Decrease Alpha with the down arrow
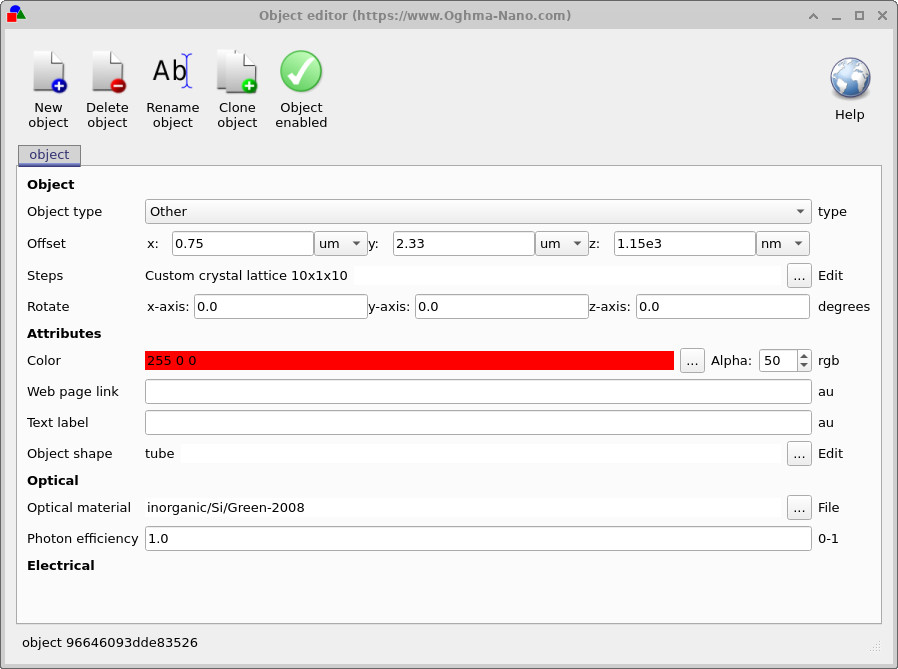 click(x=804, y=366)
